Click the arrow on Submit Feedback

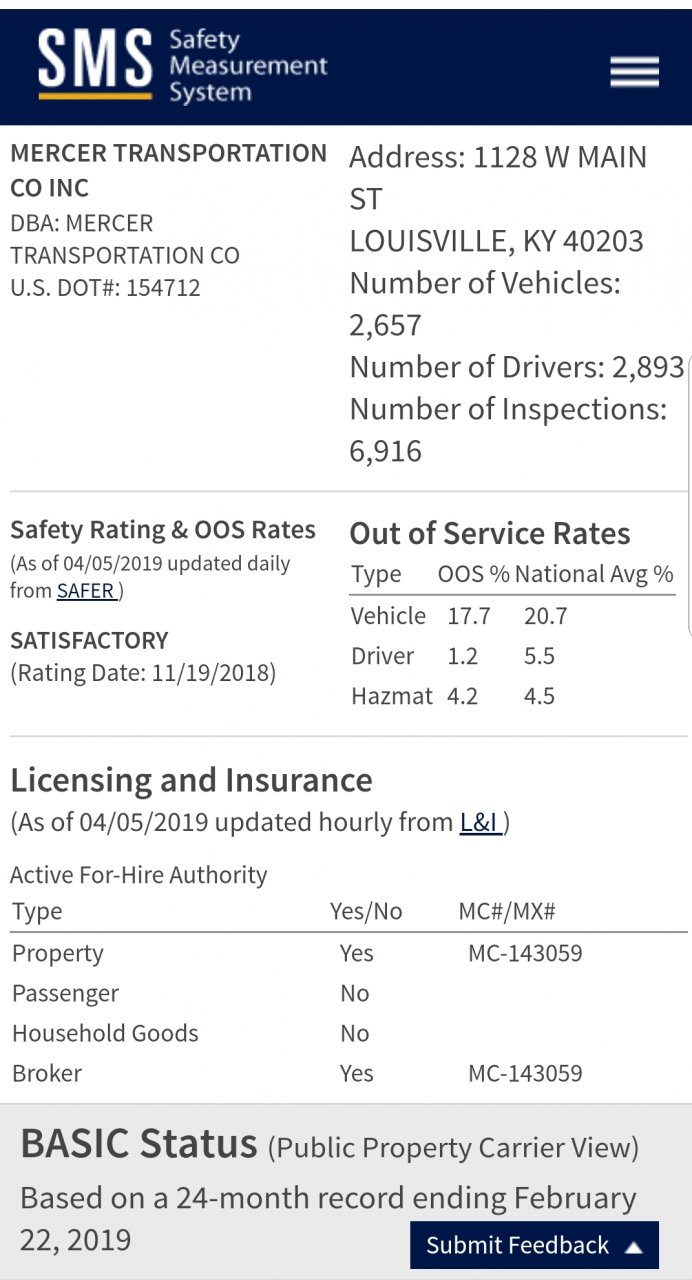(634, 1246)
